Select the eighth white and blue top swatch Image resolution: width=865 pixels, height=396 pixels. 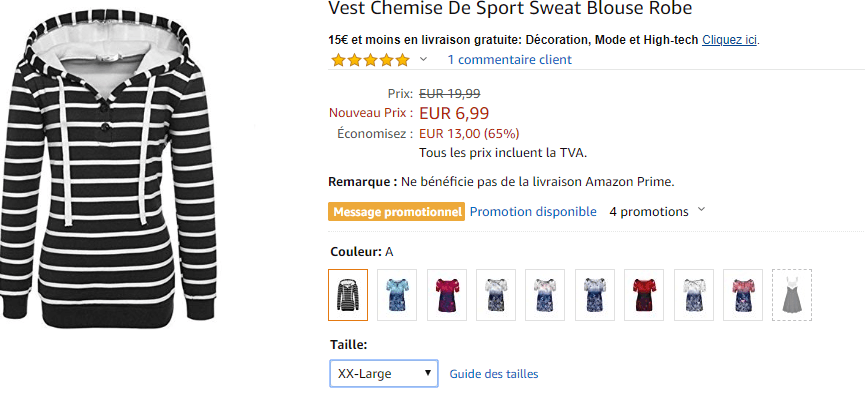693,295
